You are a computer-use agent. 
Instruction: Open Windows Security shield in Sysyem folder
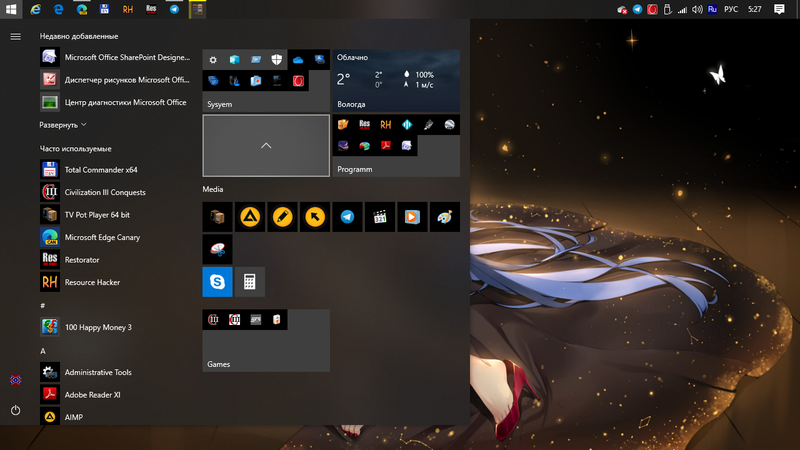277,60
